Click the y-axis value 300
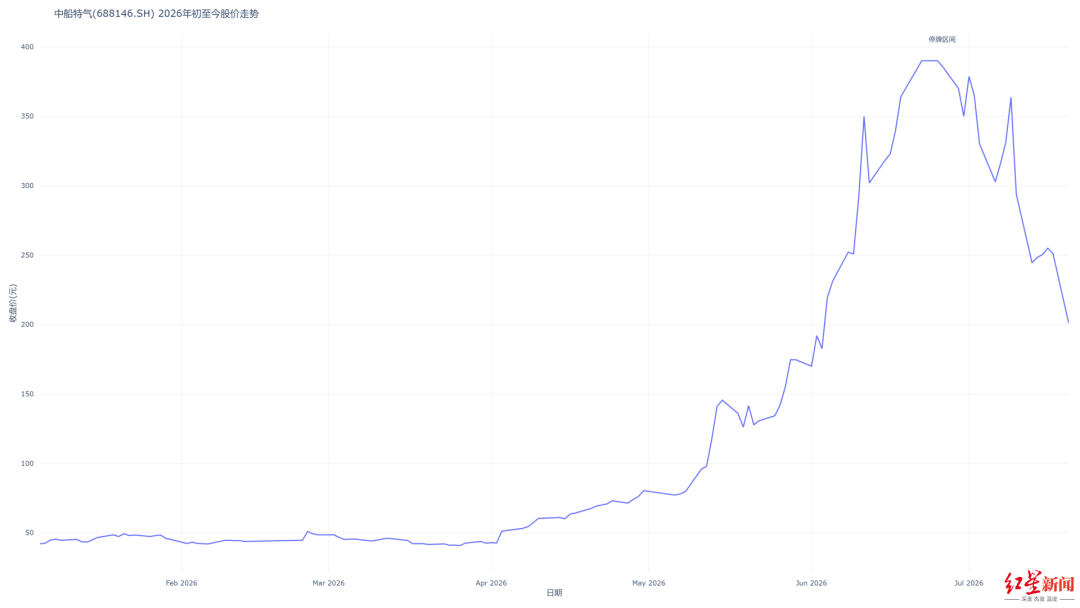Image resolution: width=1080 pixels, height=608 pixels. [27, 186]
